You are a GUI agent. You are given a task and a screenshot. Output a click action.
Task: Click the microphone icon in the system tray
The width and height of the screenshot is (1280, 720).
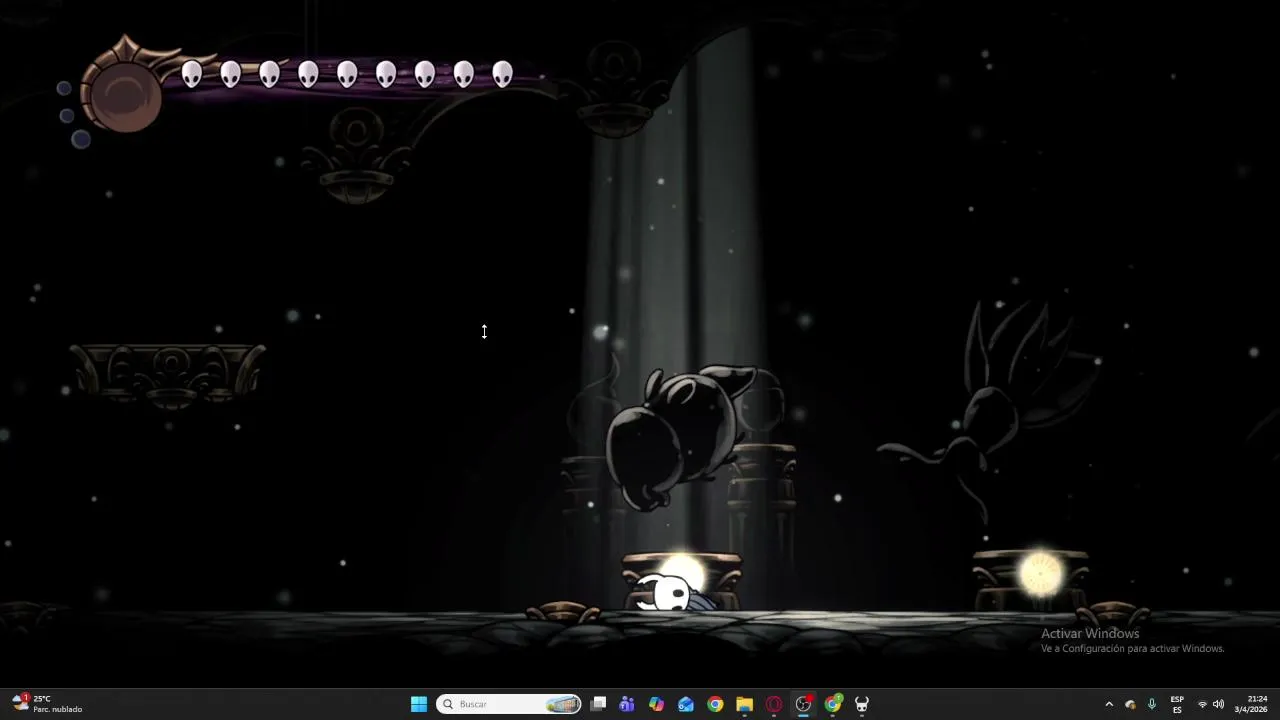(x=1152, y=704)
